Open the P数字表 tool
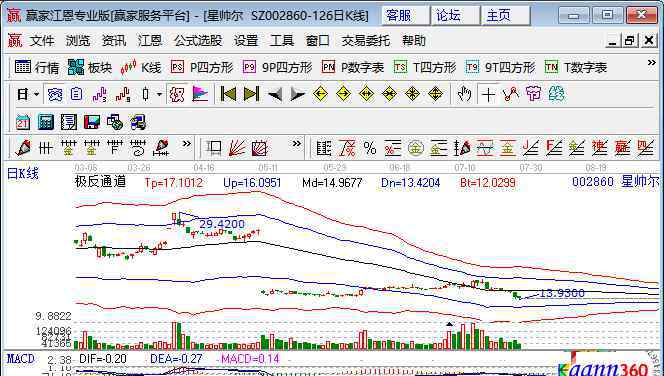 click(353, 67)
